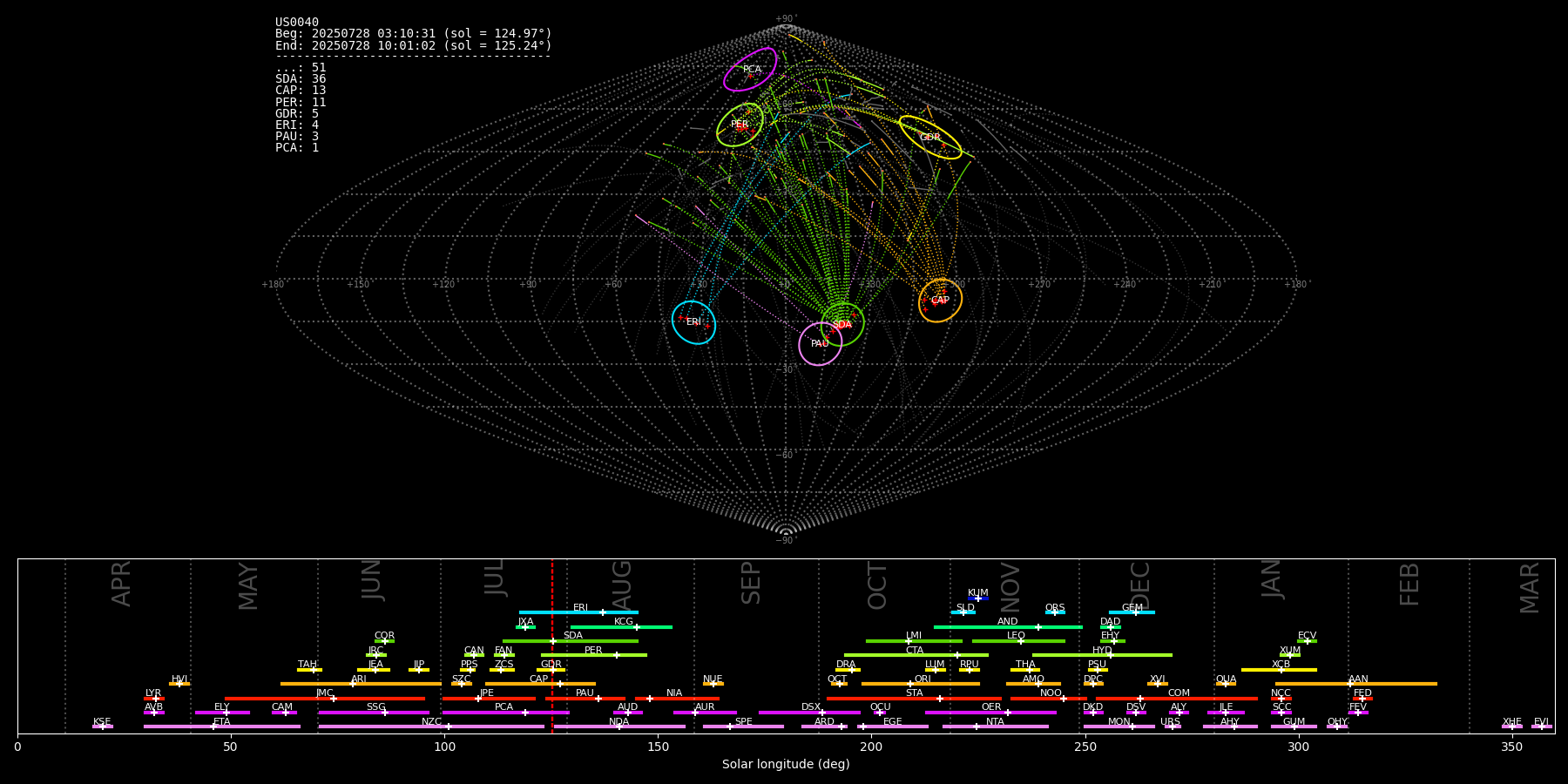Viewport: 1568px width, 784px height.
Task: Click the URS shower marker on timeline
Action: pyautogui.click(x=1173, y=727)
